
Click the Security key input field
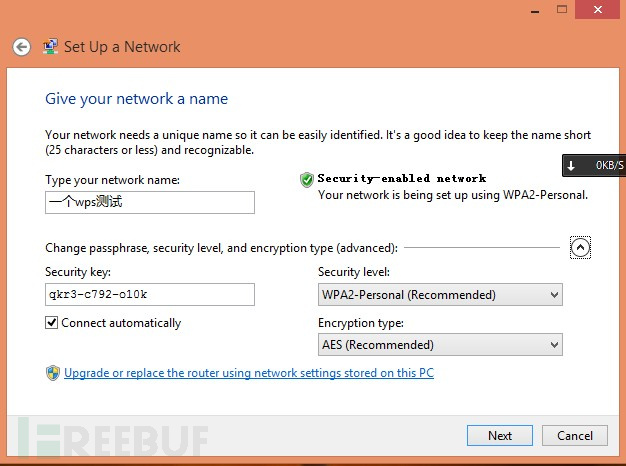coord(150,295)
